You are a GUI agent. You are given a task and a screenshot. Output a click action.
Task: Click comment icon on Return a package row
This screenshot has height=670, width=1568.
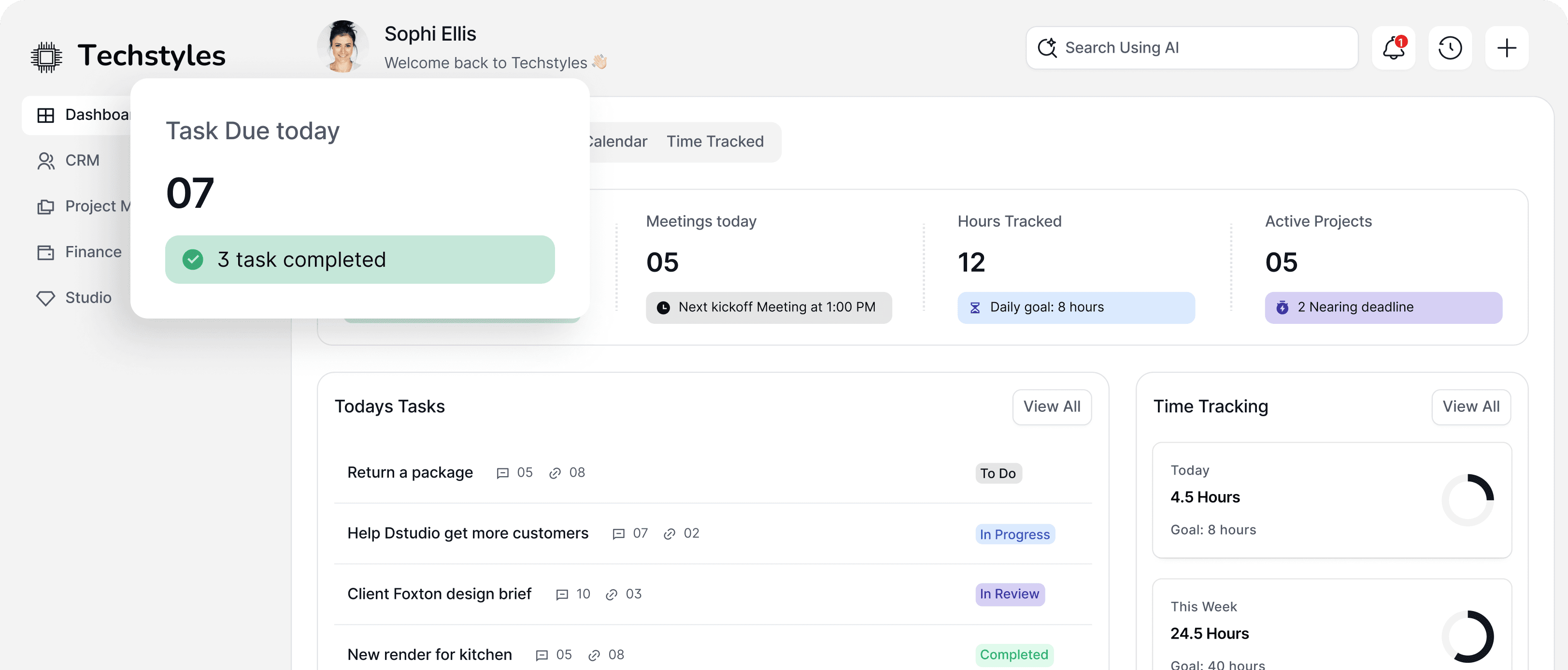coord(502,473)
